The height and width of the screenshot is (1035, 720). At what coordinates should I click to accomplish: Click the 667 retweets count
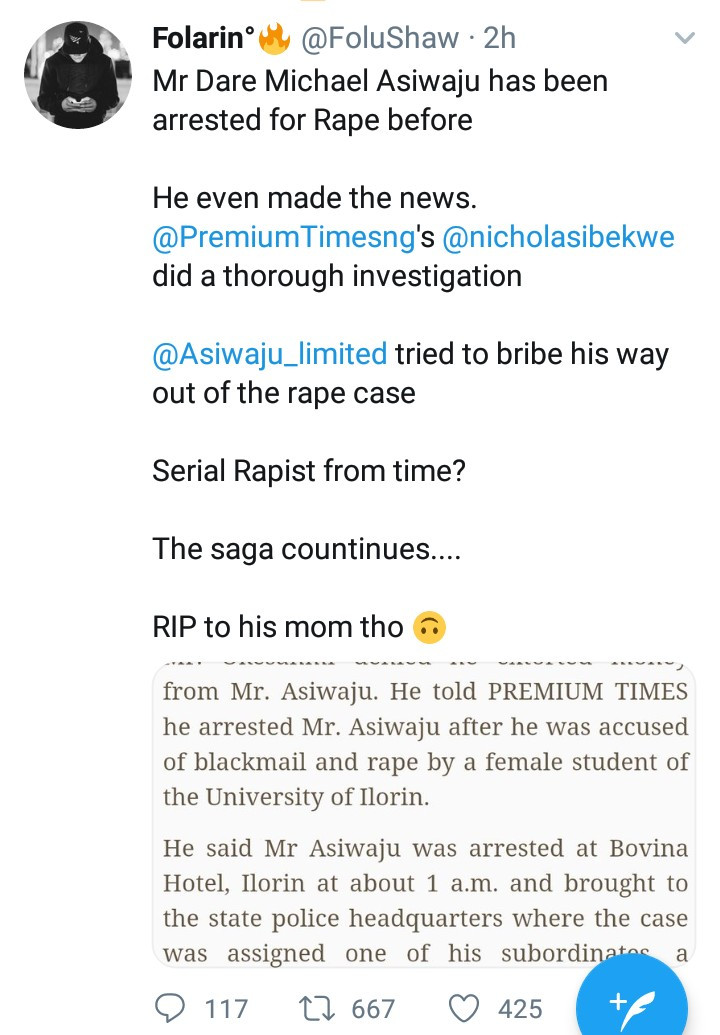(x=373, y=1008)
